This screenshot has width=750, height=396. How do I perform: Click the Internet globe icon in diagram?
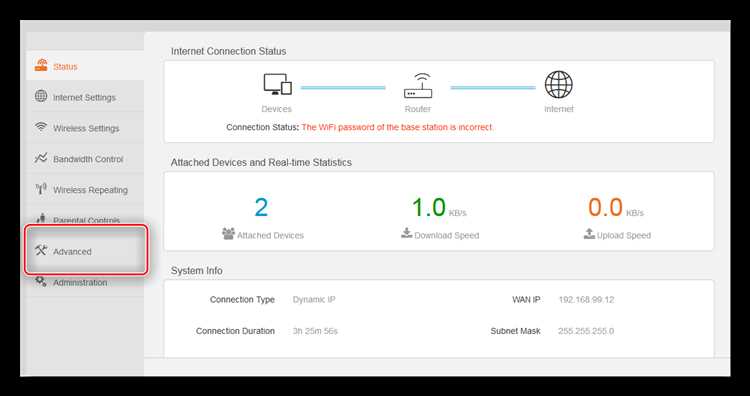pos(559,84)
